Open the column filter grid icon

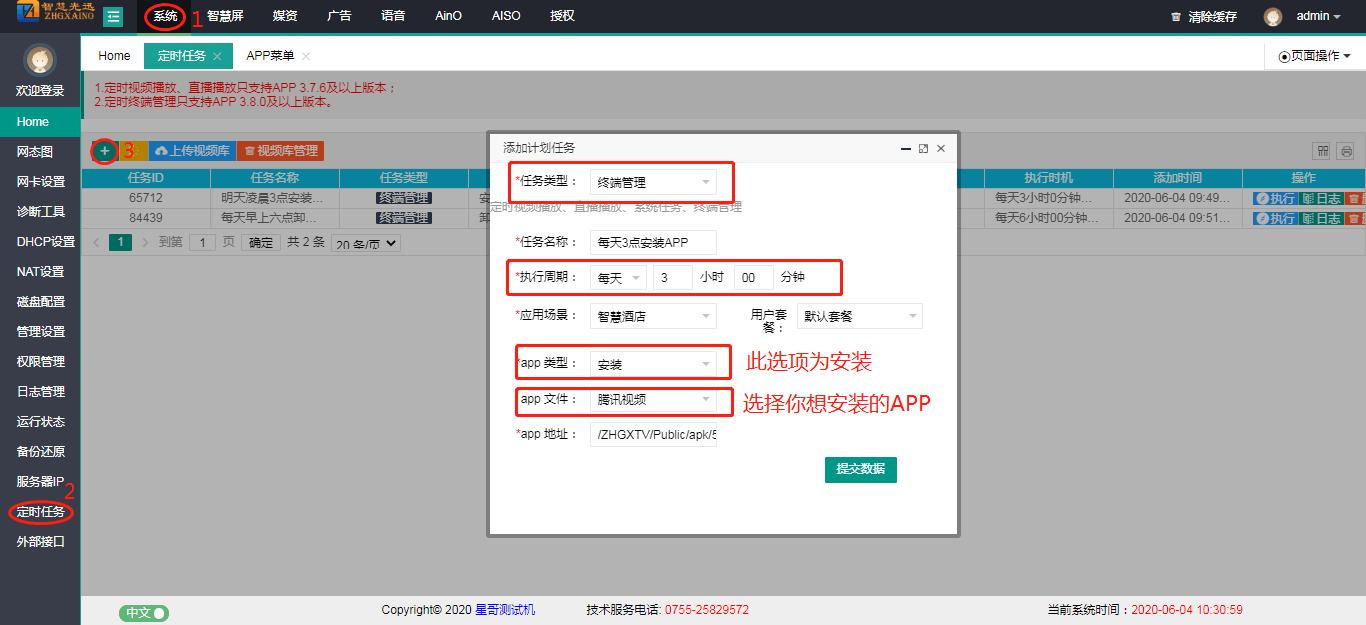[x=1323, y=151]
